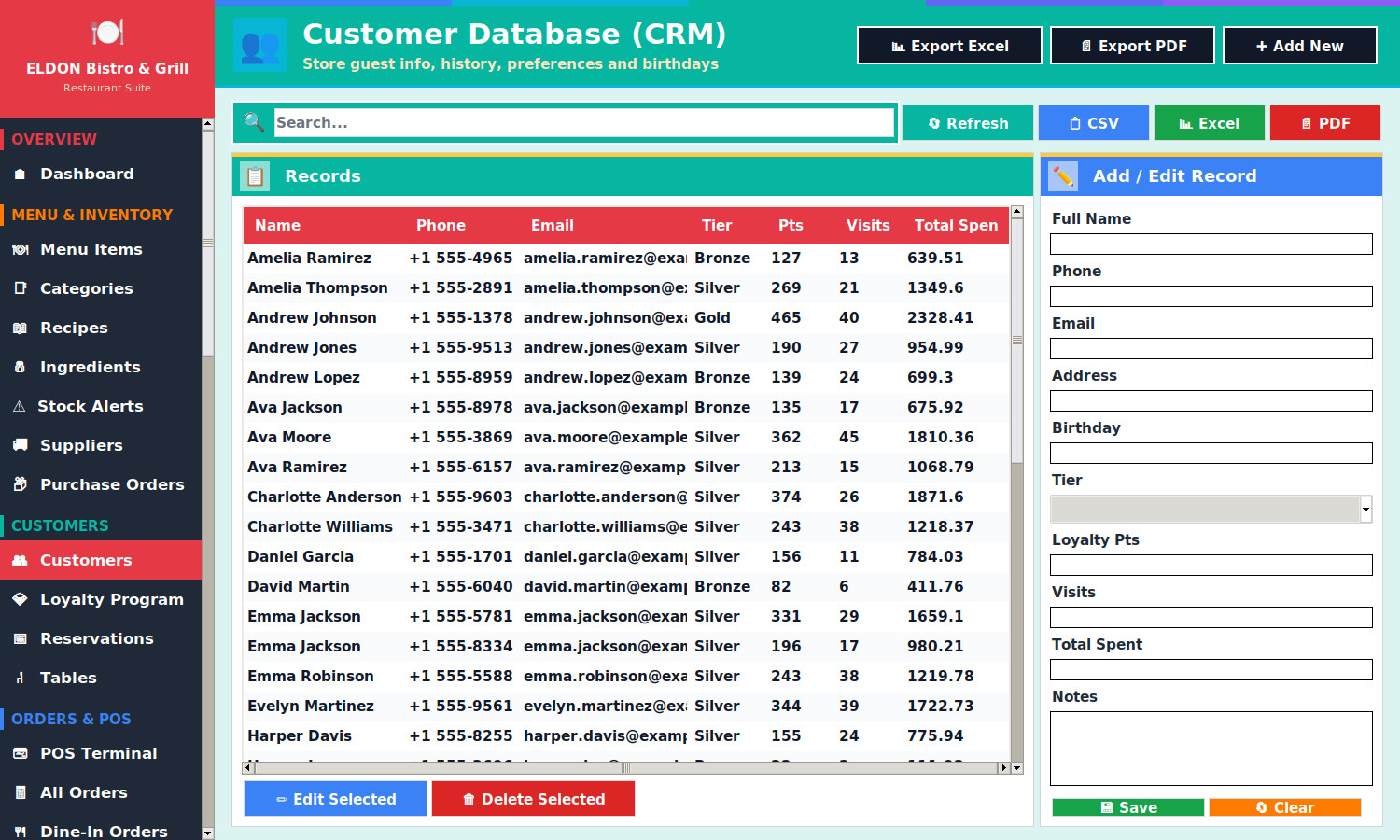The image size is (1400, 840).
Task: Click the Reservations icon
Action: [20, 638]
